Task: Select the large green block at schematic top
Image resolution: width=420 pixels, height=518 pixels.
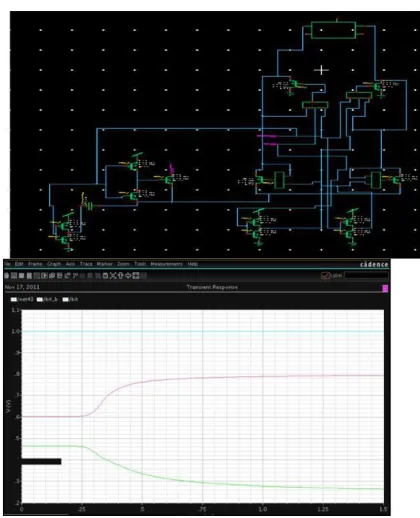Action: point(333,30)
